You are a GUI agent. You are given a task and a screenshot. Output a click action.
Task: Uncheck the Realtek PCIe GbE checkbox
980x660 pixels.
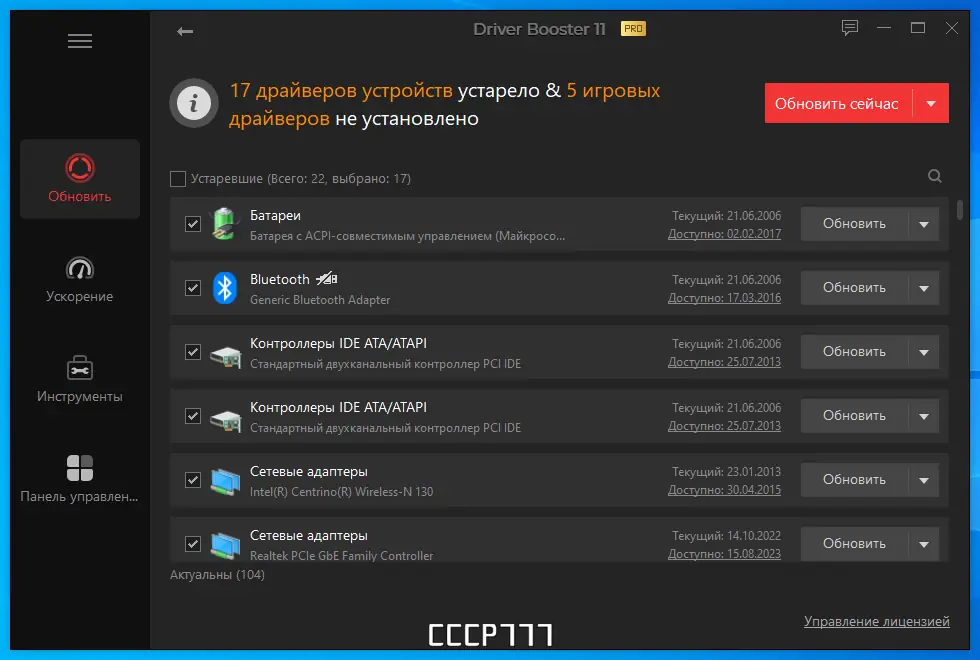coord(193,544)
